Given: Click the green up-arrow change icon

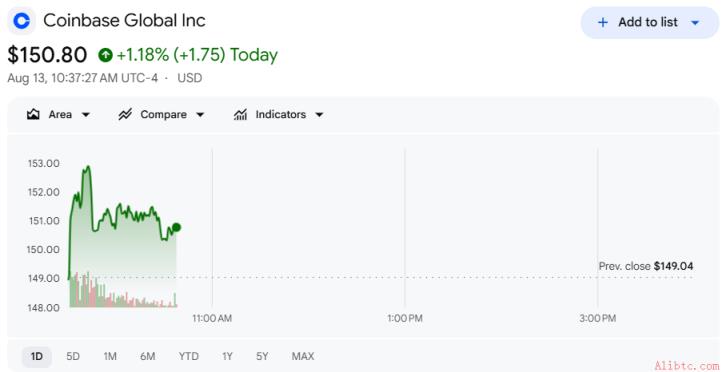Looking at the screenshot, I should tap(105, 56).
